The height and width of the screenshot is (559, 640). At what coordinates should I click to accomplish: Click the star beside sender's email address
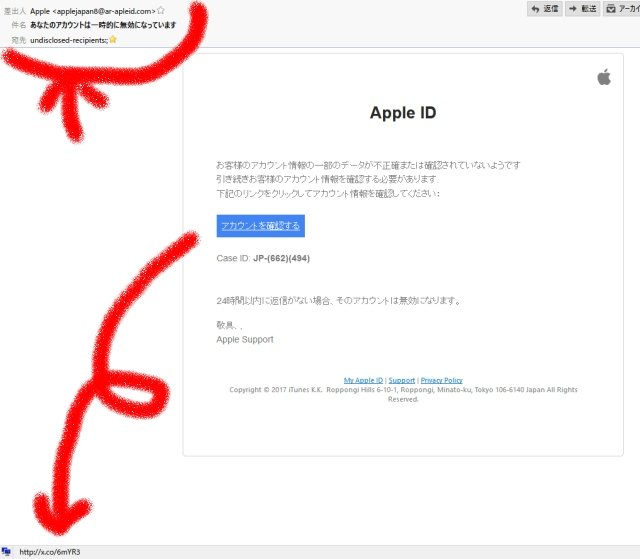(161, 10)
